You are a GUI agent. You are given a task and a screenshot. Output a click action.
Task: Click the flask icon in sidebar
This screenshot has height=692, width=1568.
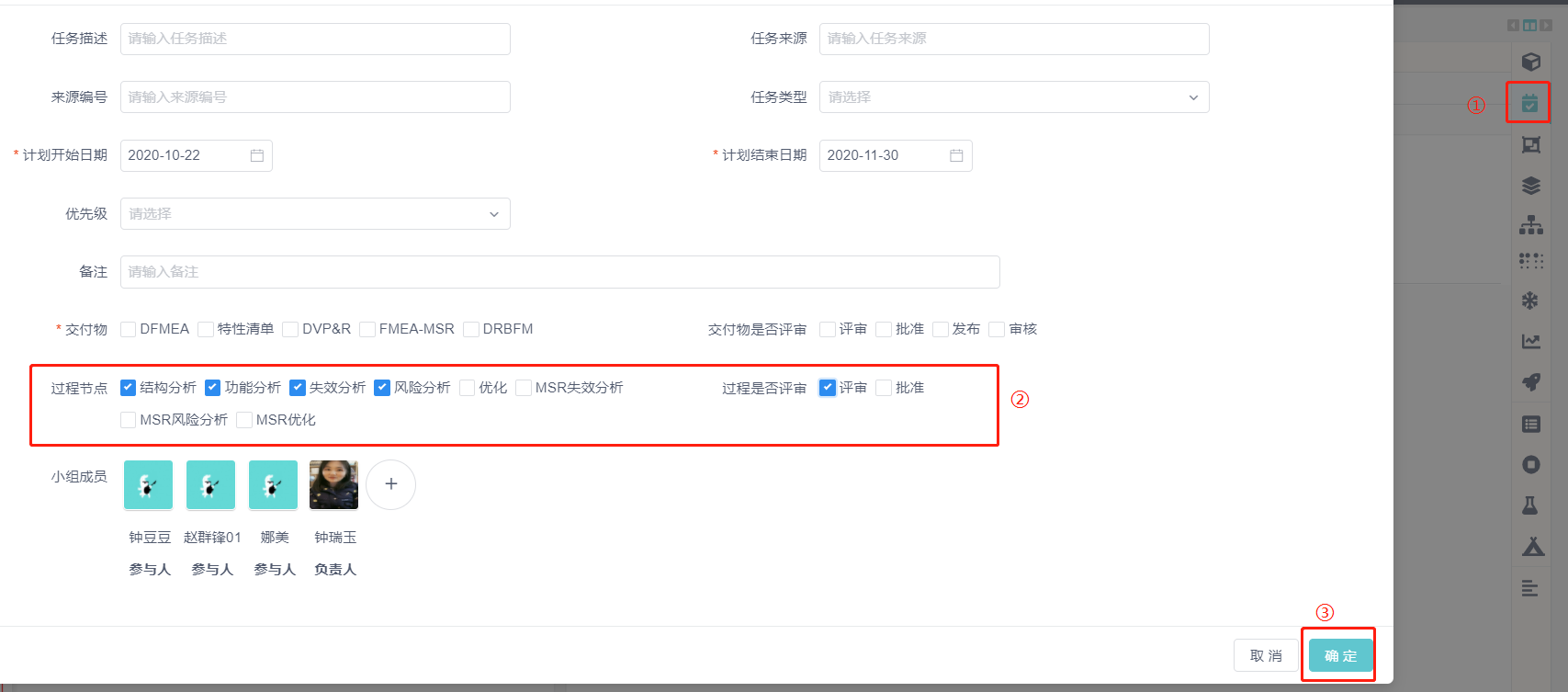coord(1530,505)
